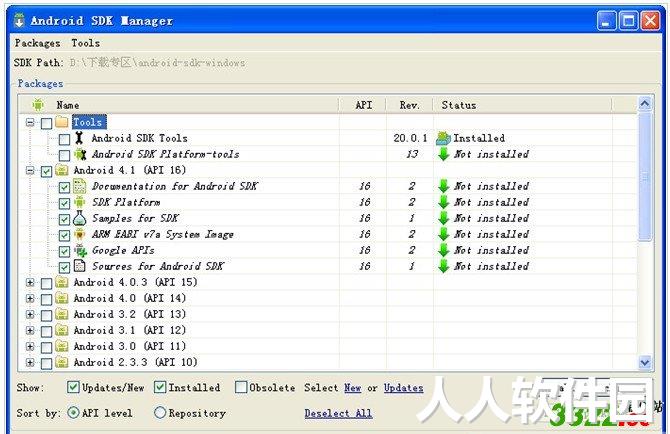Click the scrollbar up arrow

[645, 103]
